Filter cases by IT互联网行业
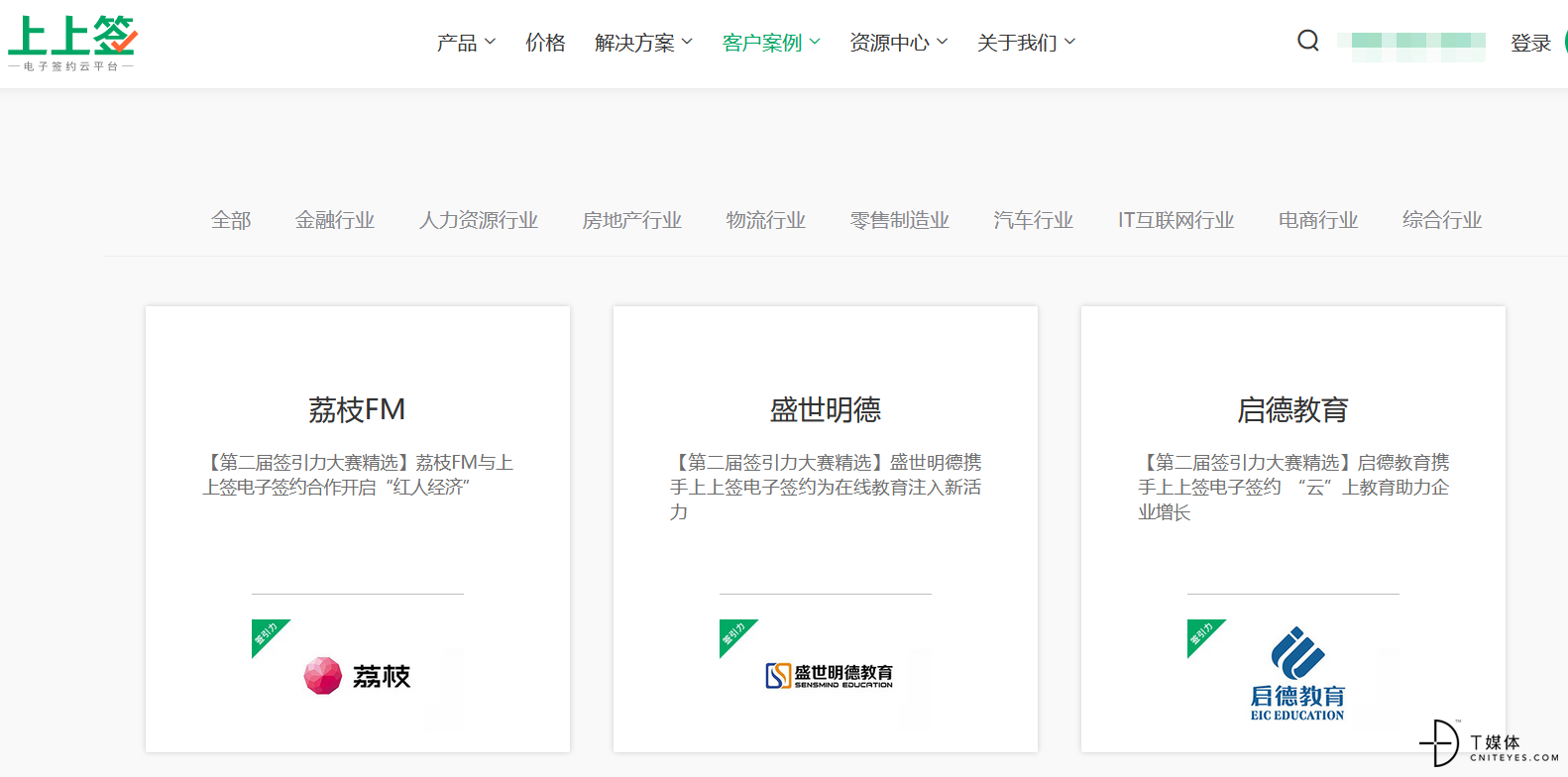Screen dimensions: 1568x777 coord(1176,220)
